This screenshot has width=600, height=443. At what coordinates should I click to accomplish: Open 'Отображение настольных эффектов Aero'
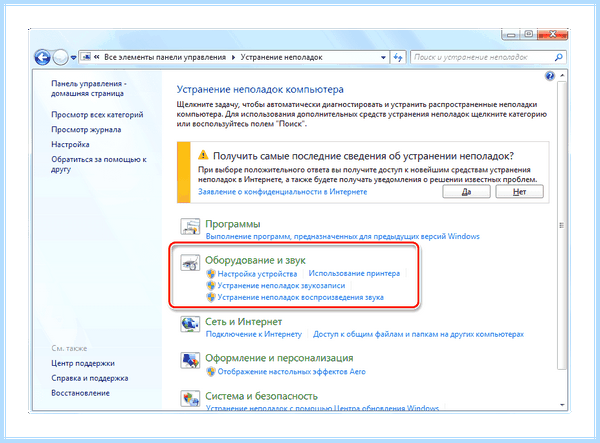[x=292, y=372]
